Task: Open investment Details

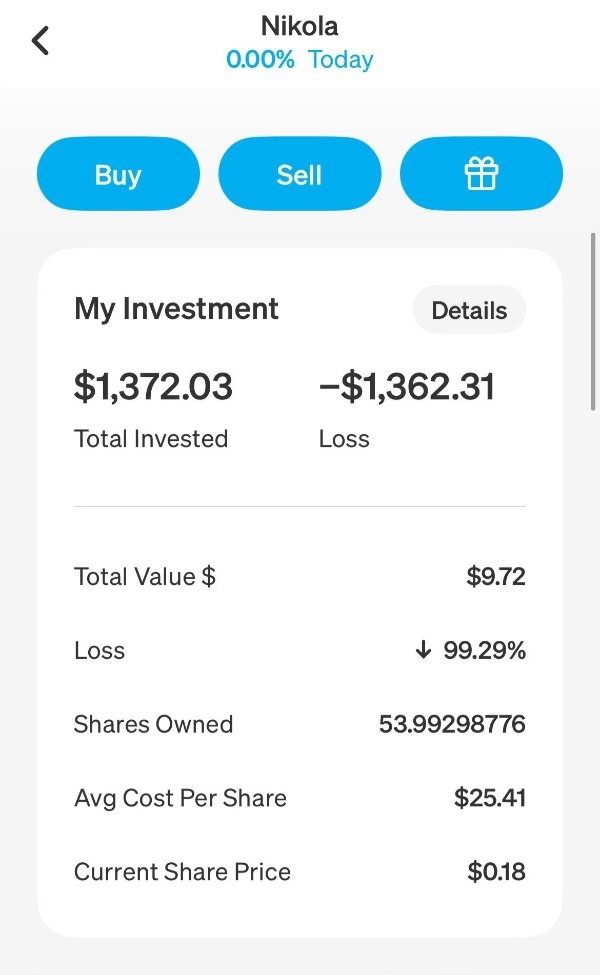Action: tap(469, 311)
